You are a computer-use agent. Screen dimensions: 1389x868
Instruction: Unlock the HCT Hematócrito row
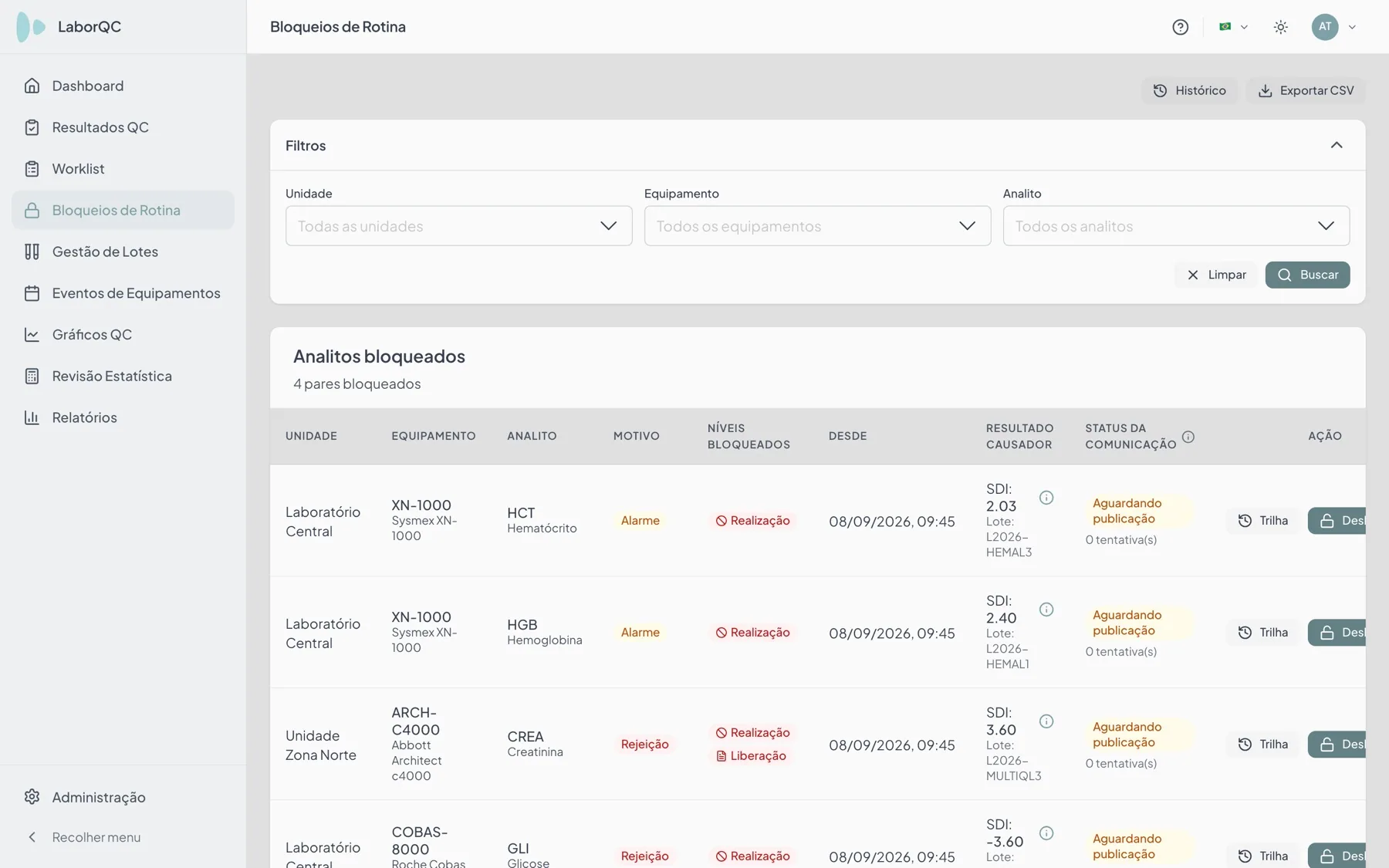[x=1337, y=521]
